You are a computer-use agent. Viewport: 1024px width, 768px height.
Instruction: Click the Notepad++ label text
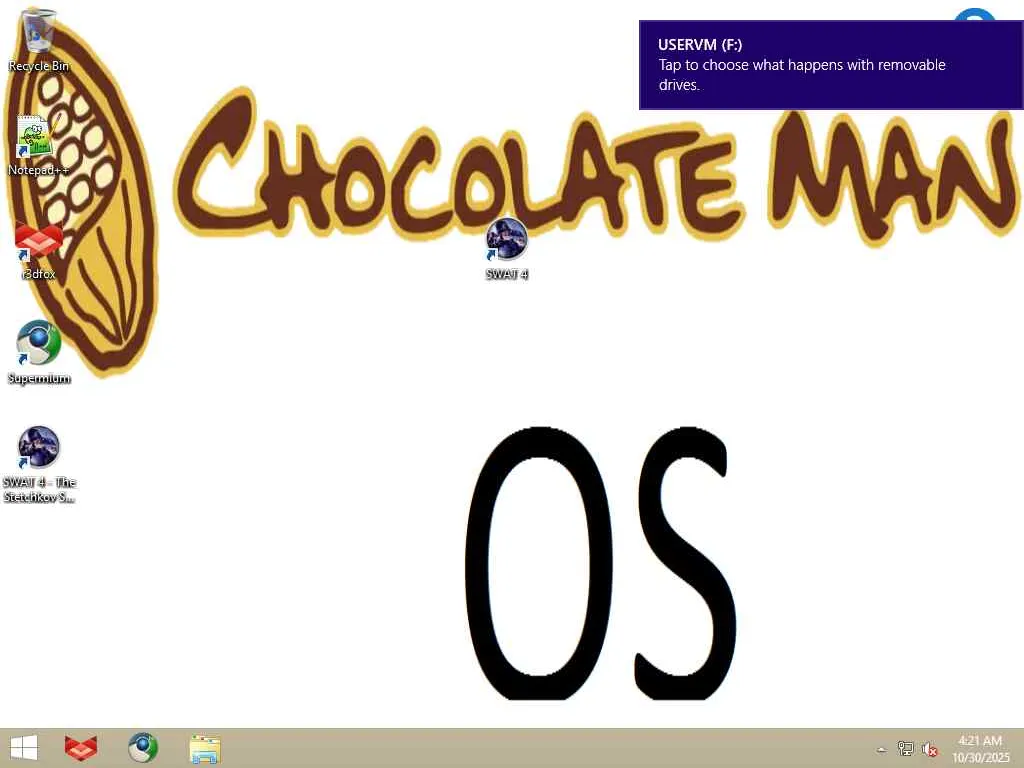(x=39, y=170)
